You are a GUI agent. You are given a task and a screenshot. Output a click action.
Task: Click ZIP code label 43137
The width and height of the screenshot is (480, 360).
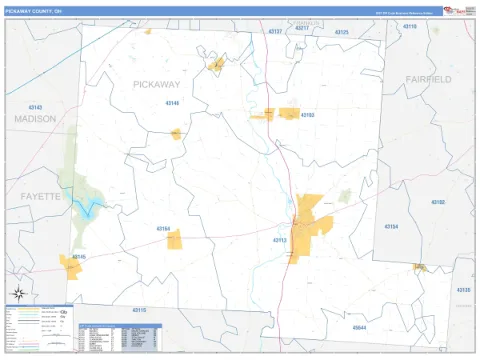click(275, 31)
